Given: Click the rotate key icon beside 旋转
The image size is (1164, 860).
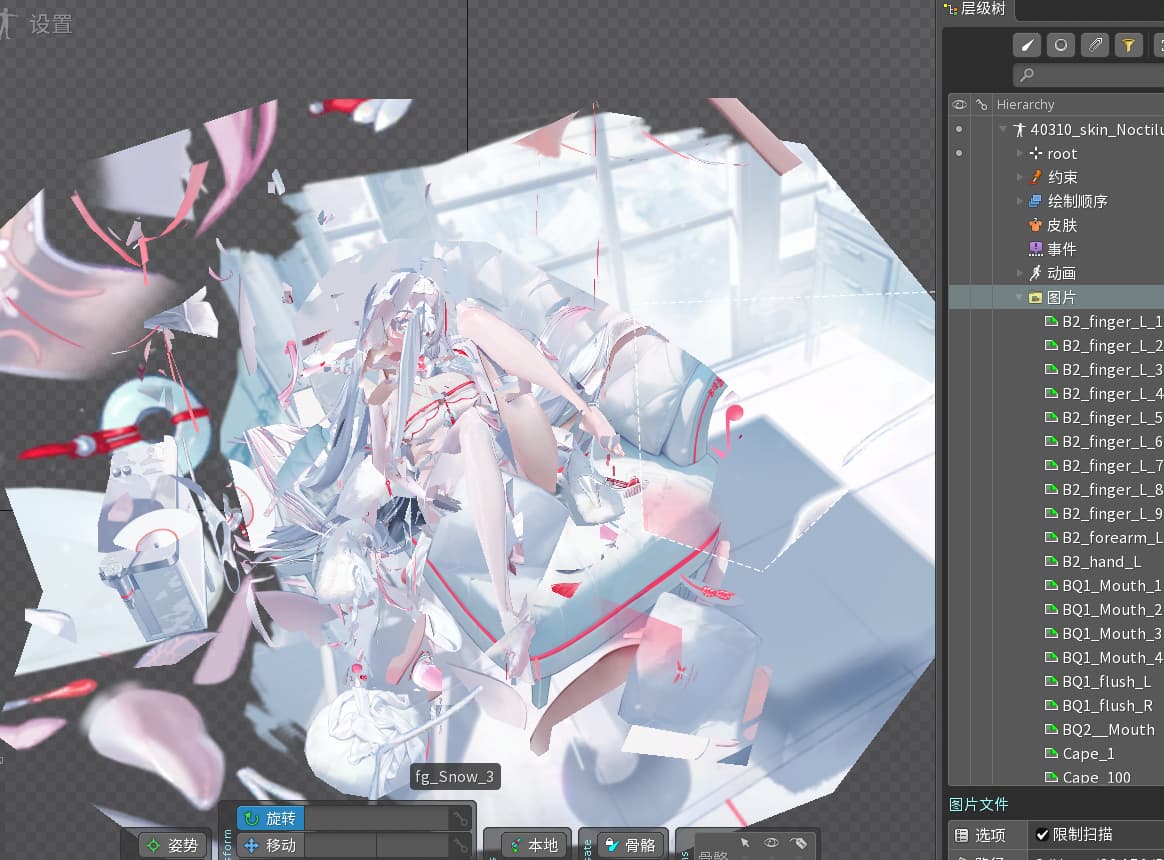Looking at the screenshot, I should coord(460,818).
